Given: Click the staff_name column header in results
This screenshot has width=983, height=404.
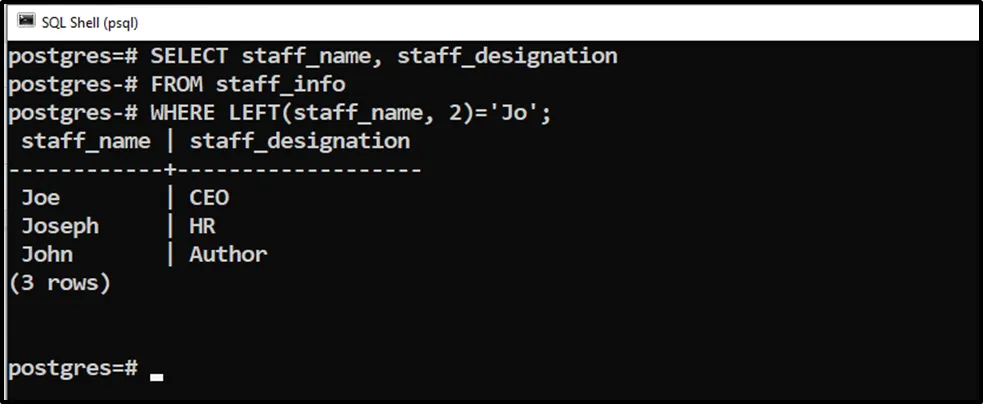Looking at the screenshot, I should [x=85, y=141].
